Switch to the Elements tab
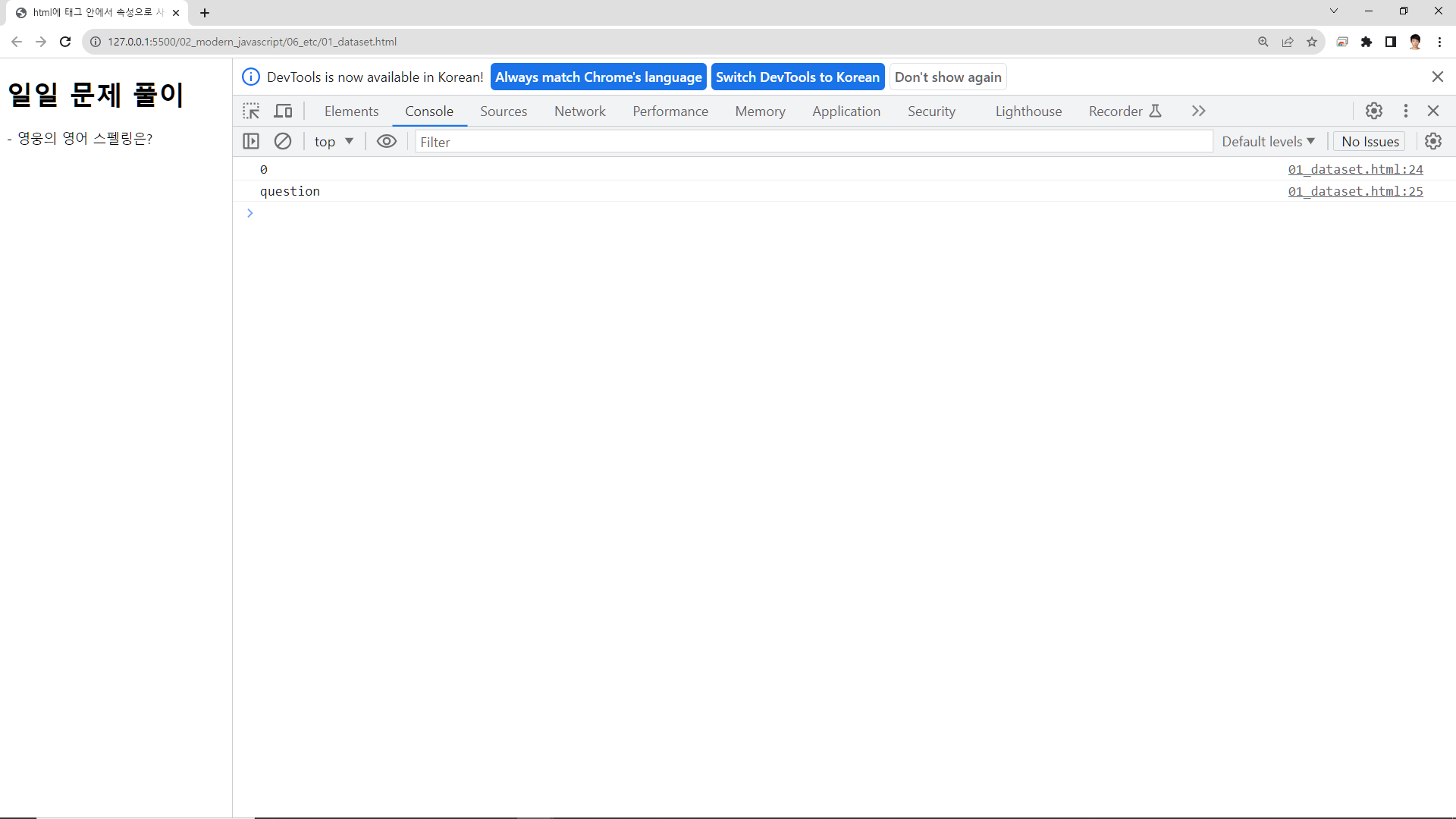The height and width of the screenshot is (819, 1456). point(351,111)
